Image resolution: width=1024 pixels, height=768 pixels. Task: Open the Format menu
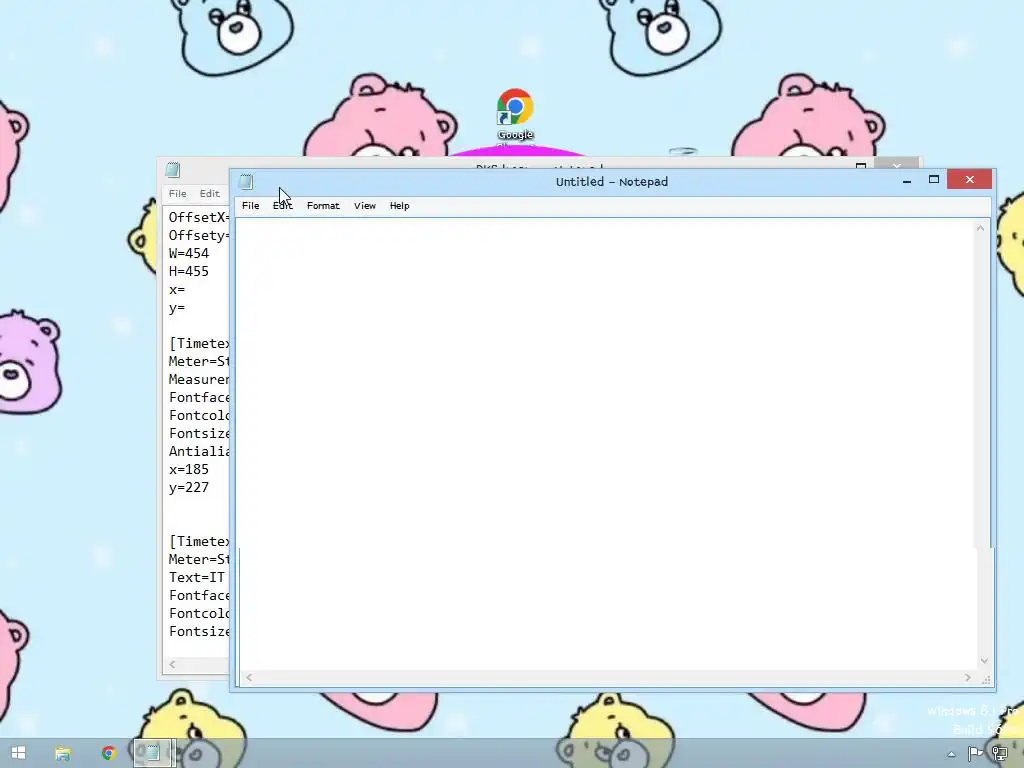tap(323, 206)
